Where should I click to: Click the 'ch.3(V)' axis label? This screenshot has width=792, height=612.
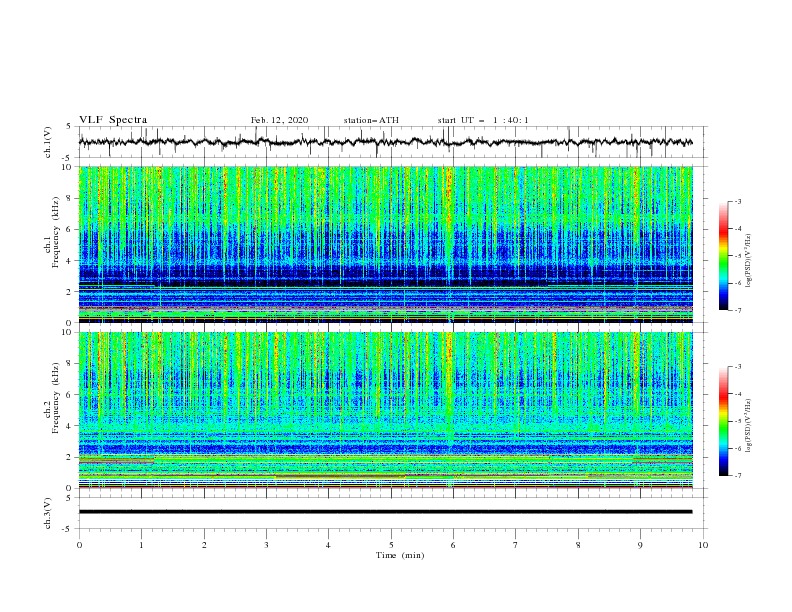[48, 513]
